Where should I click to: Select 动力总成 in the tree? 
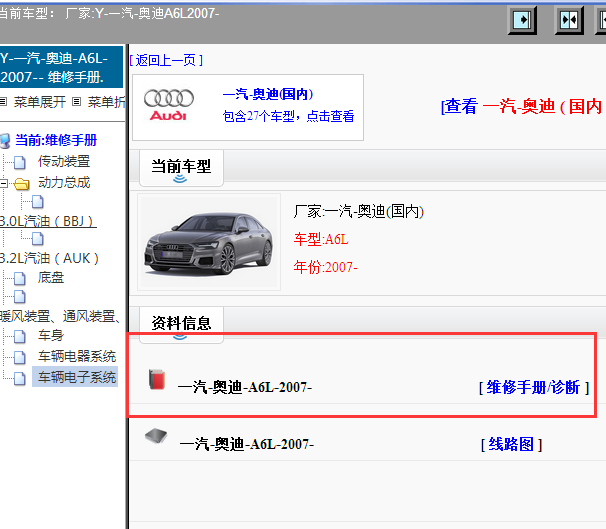64,182
